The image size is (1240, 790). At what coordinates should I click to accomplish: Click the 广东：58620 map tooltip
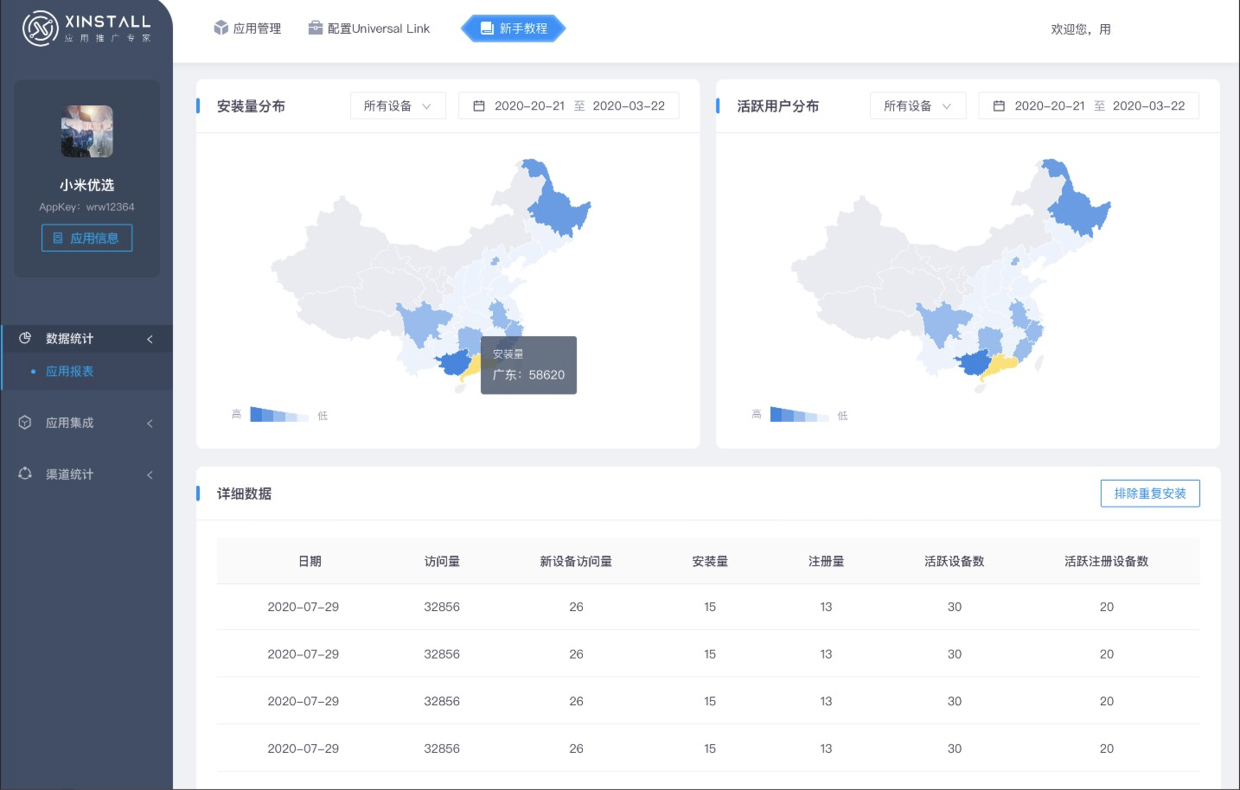click(x=528, y=365)
